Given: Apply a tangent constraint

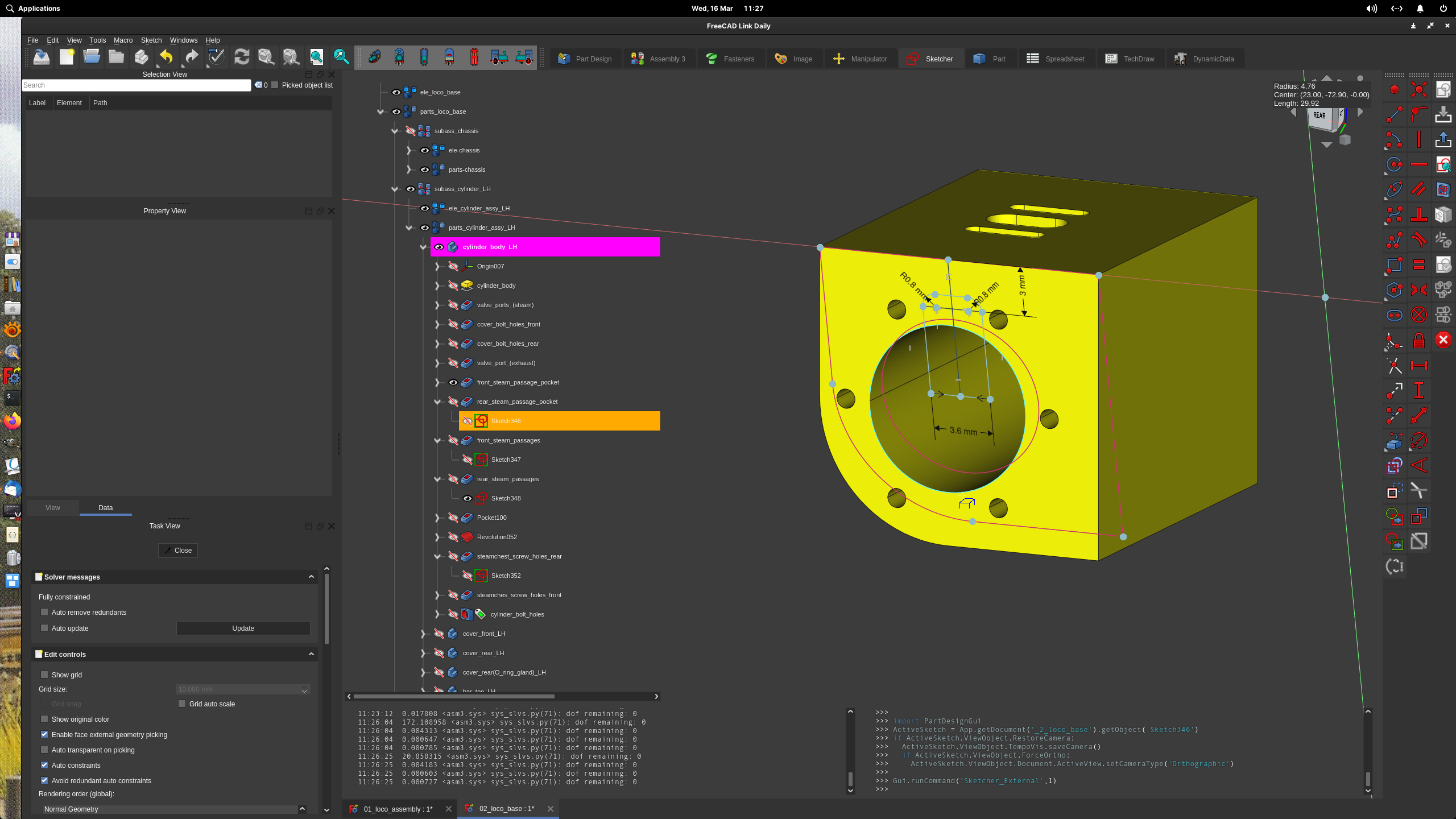Looking at the screenshot, I should pyautogui.click(x=1419, y=239).
